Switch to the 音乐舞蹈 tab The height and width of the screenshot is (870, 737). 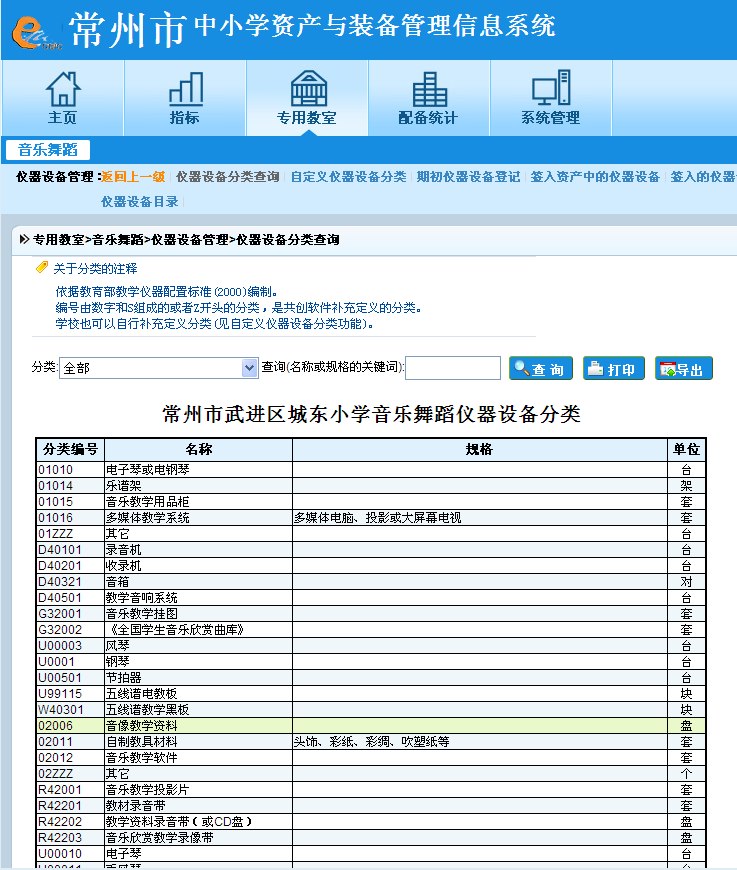[48, 150]
